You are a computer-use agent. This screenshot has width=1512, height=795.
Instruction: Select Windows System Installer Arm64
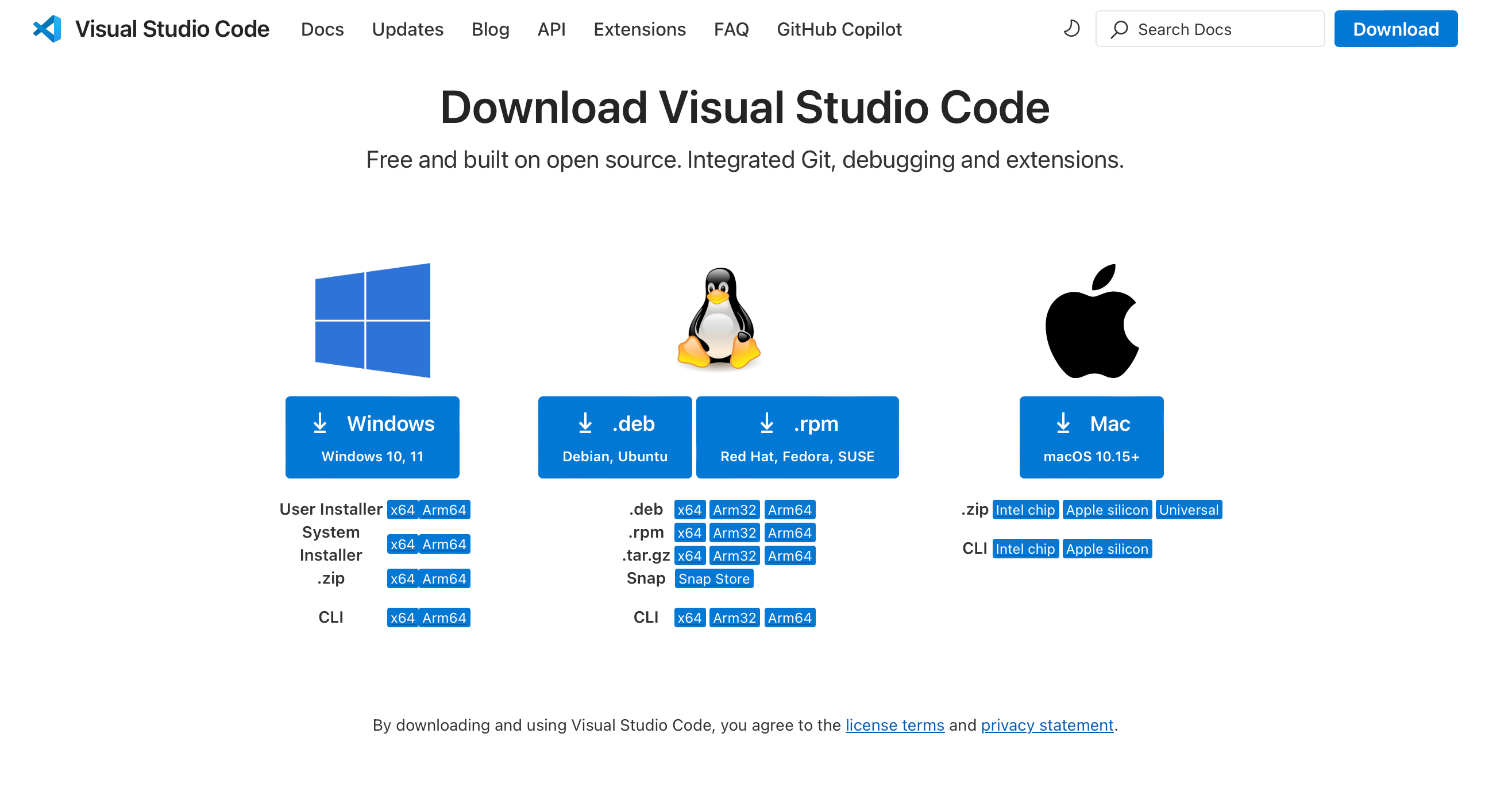point(444,545)
